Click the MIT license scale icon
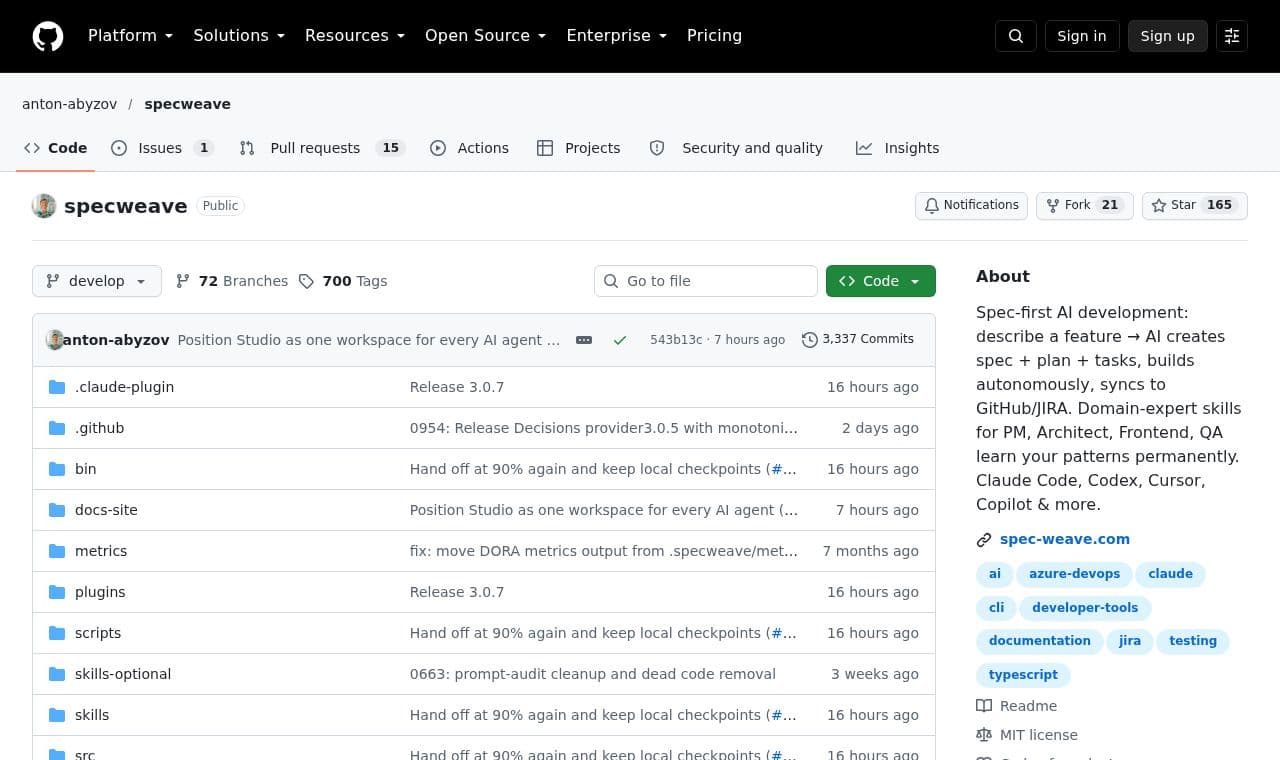The width and height of the screenshot is (1280, 760). click(x=984, y=735)
